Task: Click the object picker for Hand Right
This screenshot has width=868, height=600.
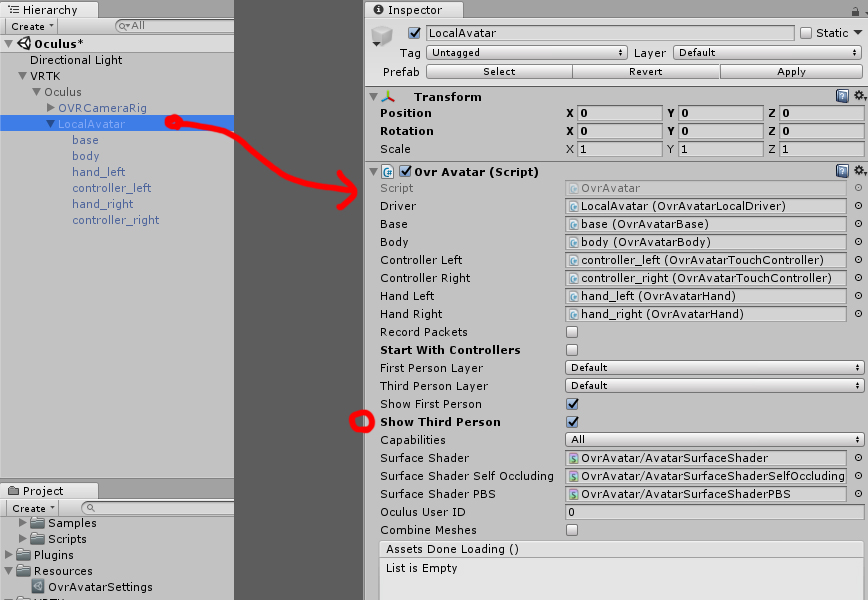Action: tap(858, 314)
